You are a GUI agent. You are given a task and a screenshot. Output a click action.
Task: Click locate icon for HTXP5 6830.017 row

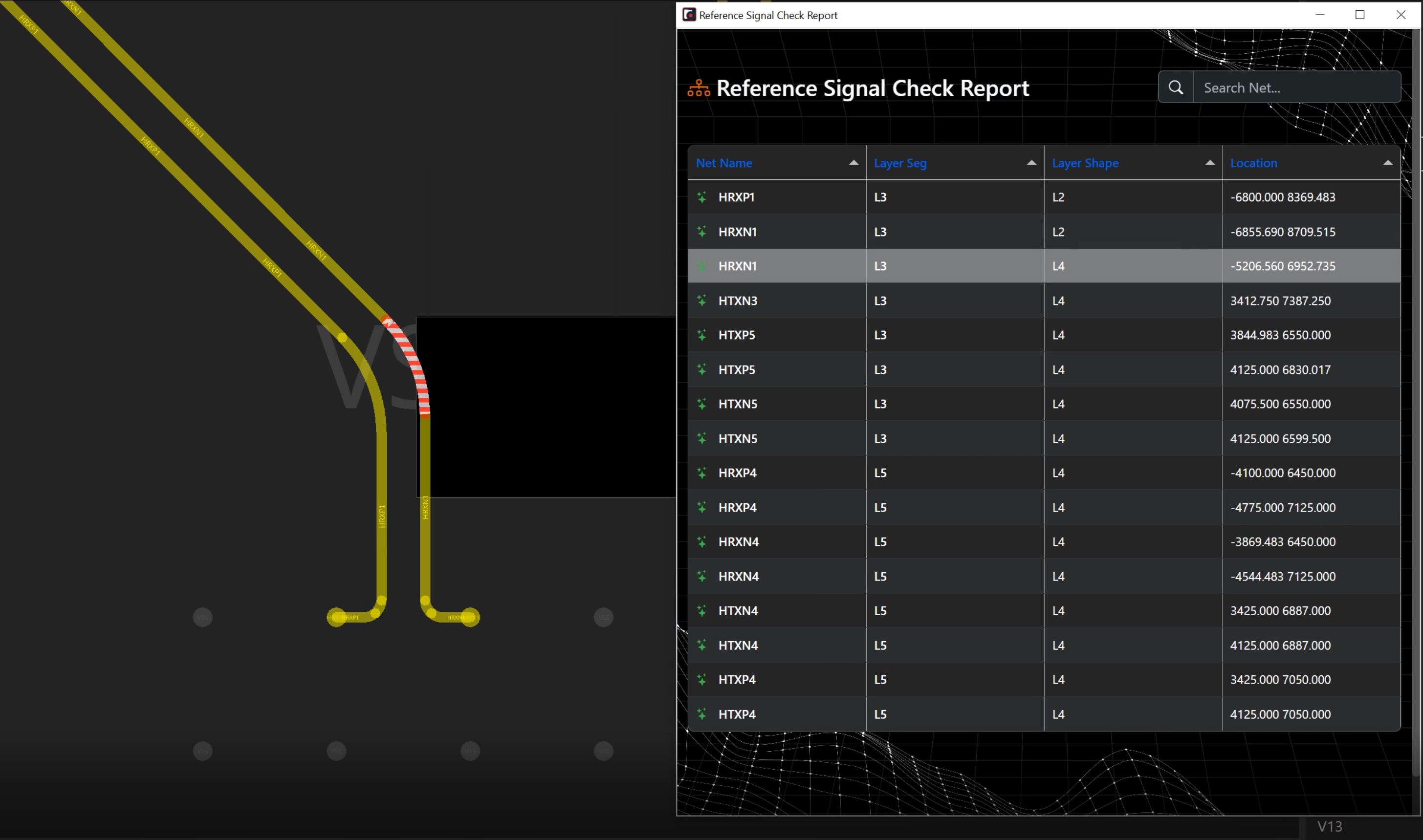coord(702,369)
